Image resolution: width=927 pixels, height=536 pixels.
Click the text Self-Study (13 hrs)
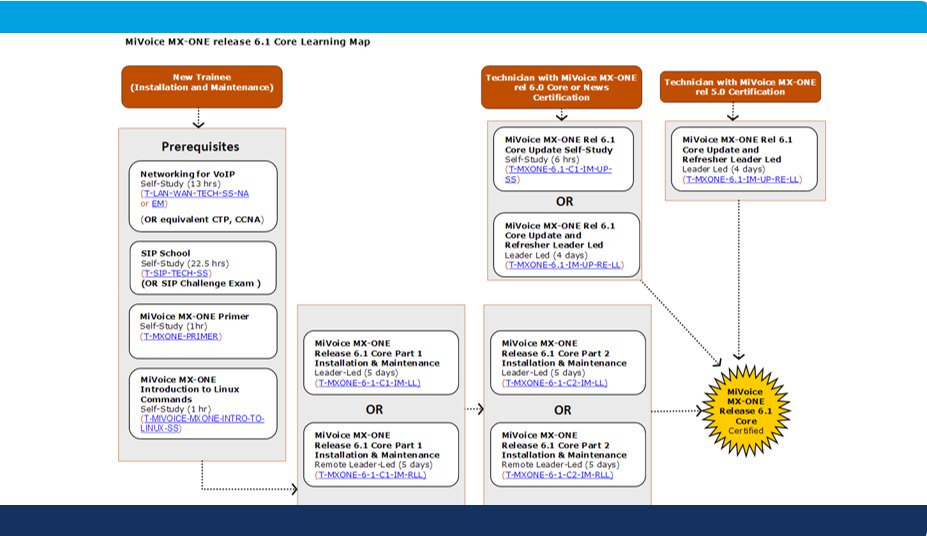coord(180,184)
